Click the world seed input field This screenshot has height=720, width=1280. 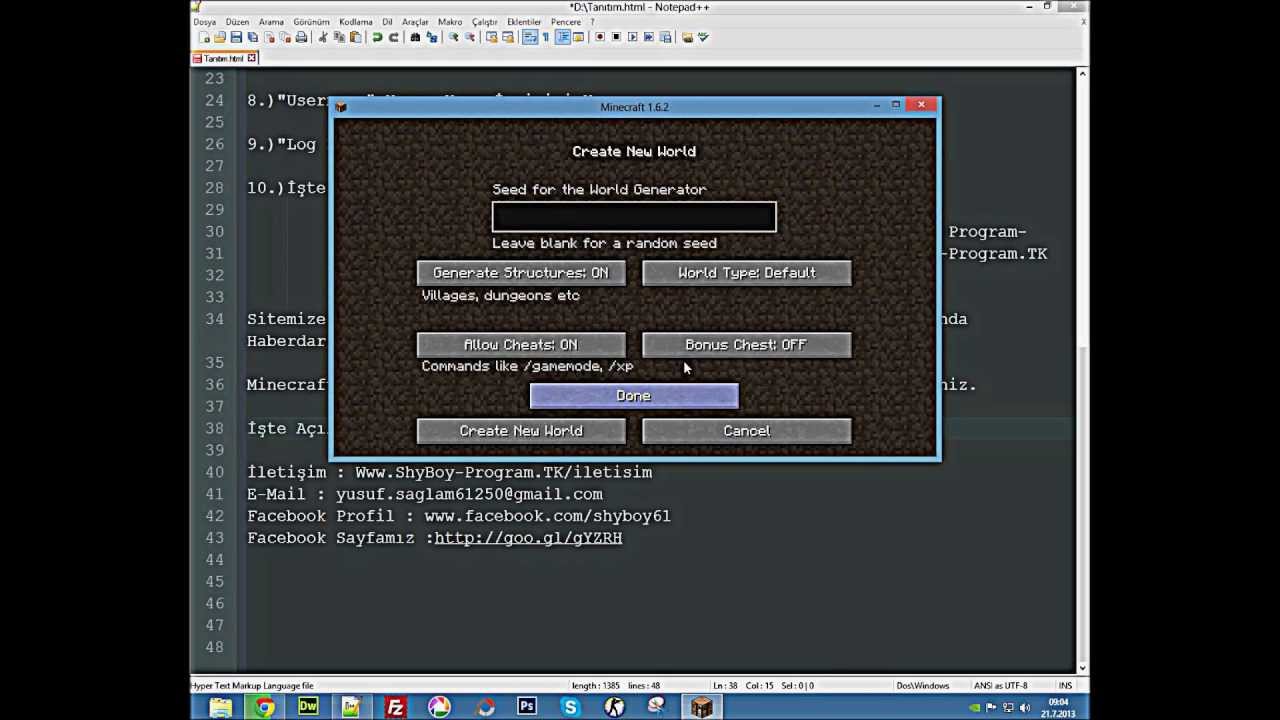[634, 217]
